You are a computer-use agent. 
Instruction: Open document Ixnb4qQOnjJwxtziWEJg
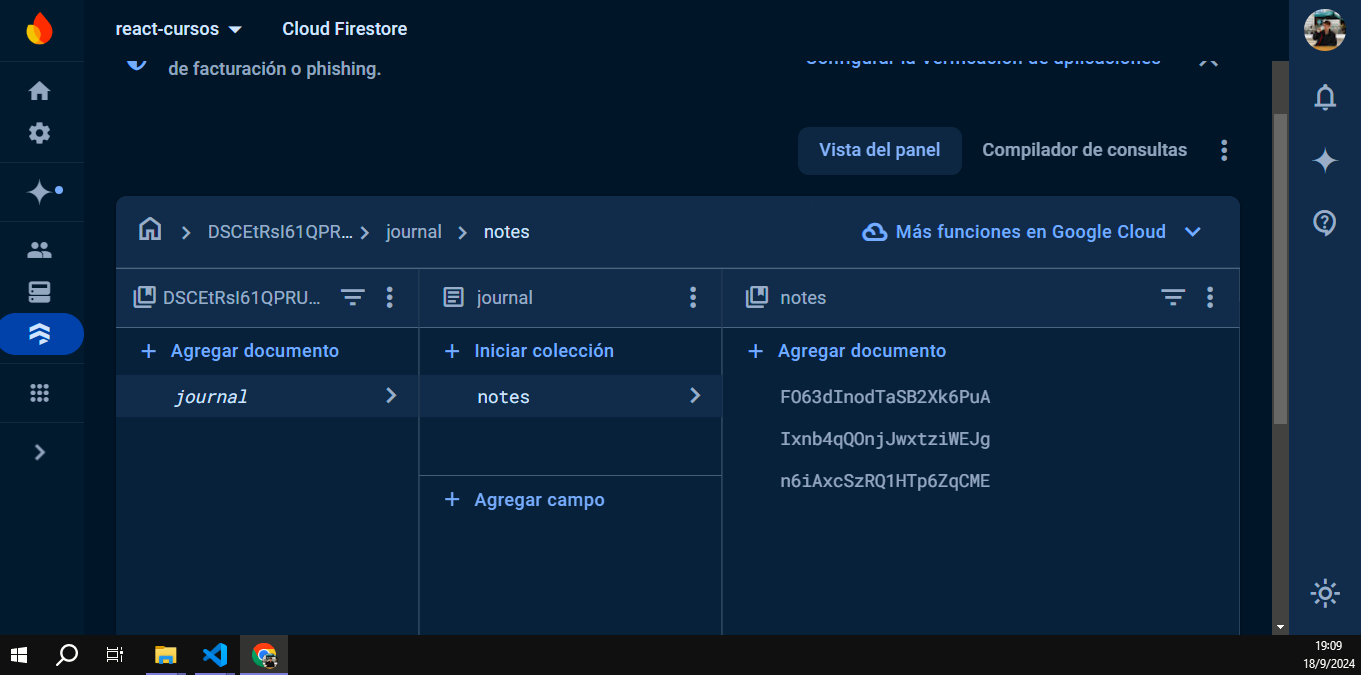click(x=885, y=439)
